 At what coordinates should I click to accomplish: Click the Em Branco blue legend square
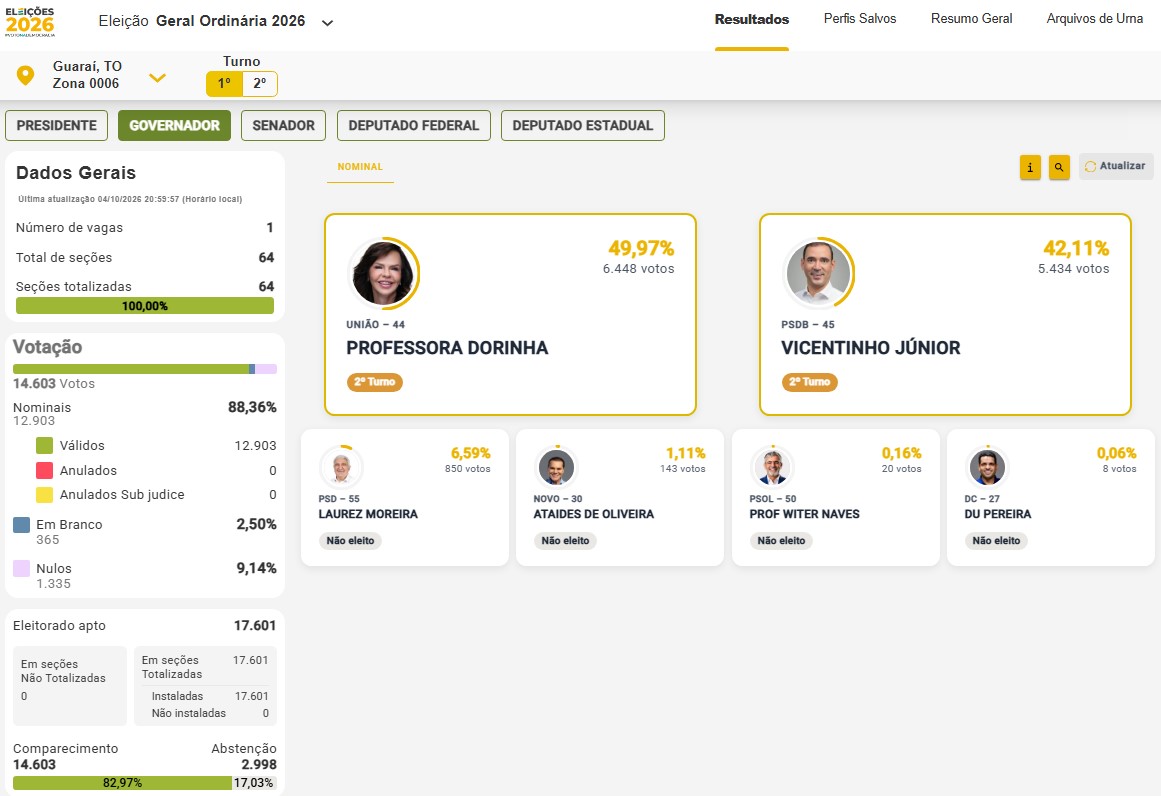pyautogui.click(x=21, y=525)
